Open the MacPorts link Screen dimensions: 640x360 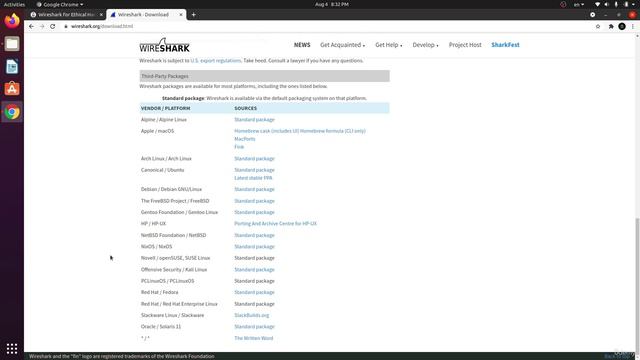point(244,139)
